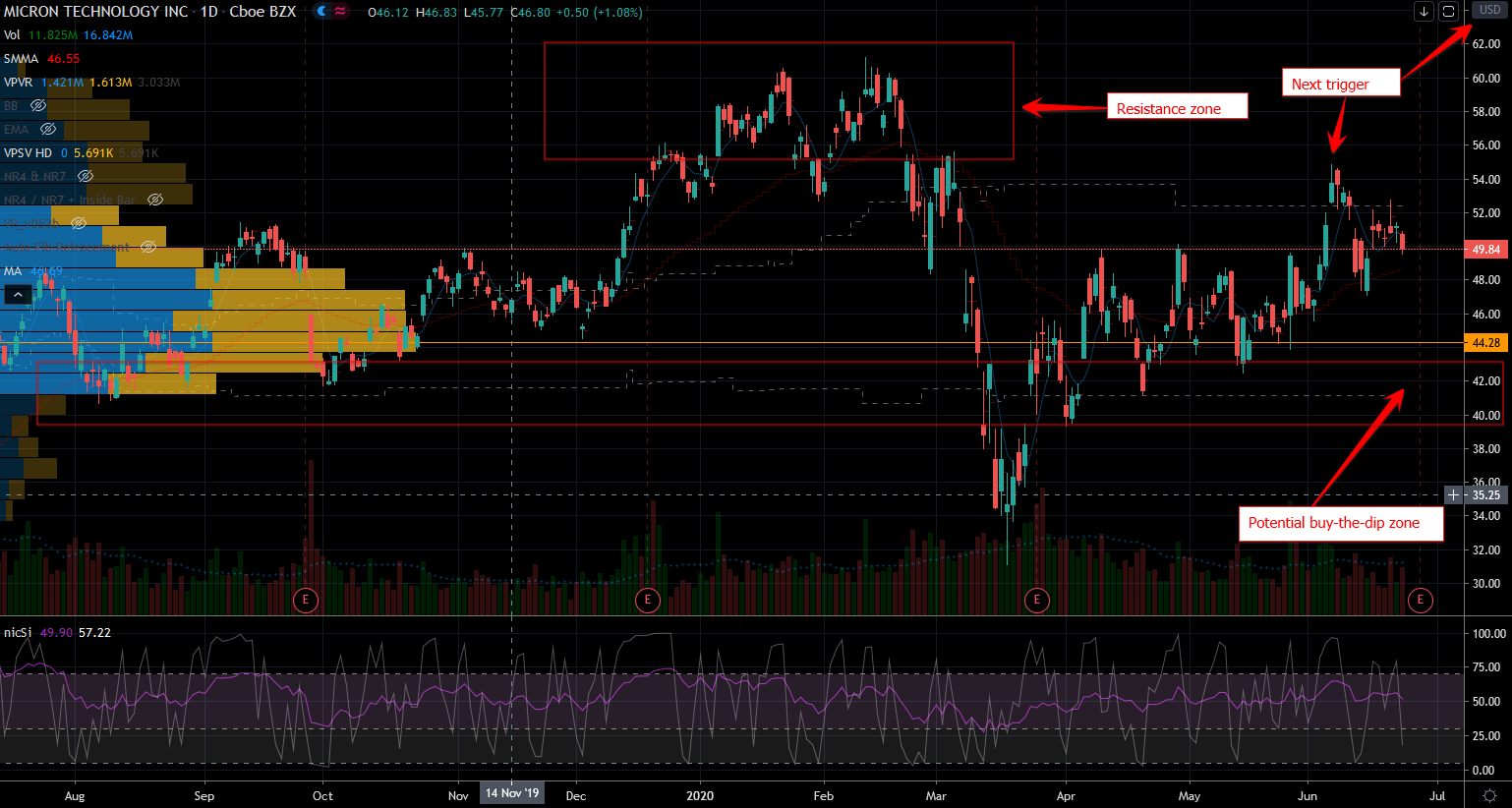Select the VPSV HD indicator legend
The height and width of the screenshot is (808, 1512).
point(28,152)
